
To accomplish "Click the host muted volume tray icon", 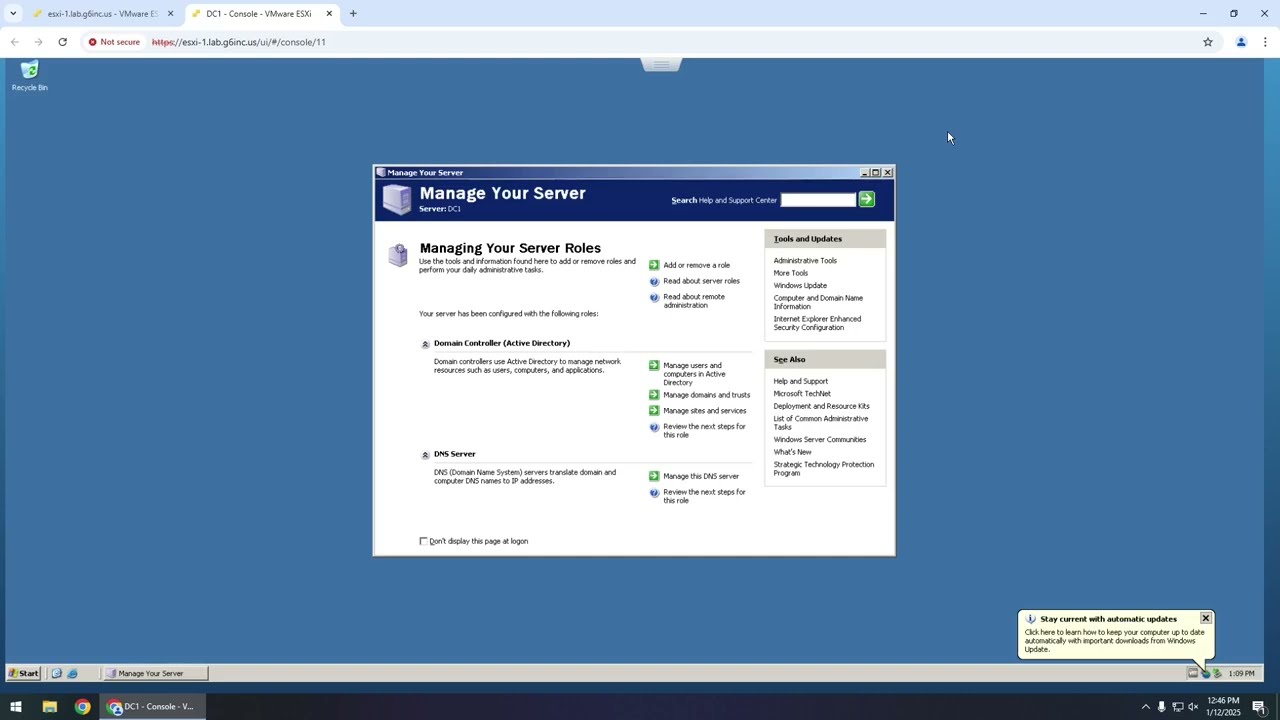I will [x=1193, y=707].
